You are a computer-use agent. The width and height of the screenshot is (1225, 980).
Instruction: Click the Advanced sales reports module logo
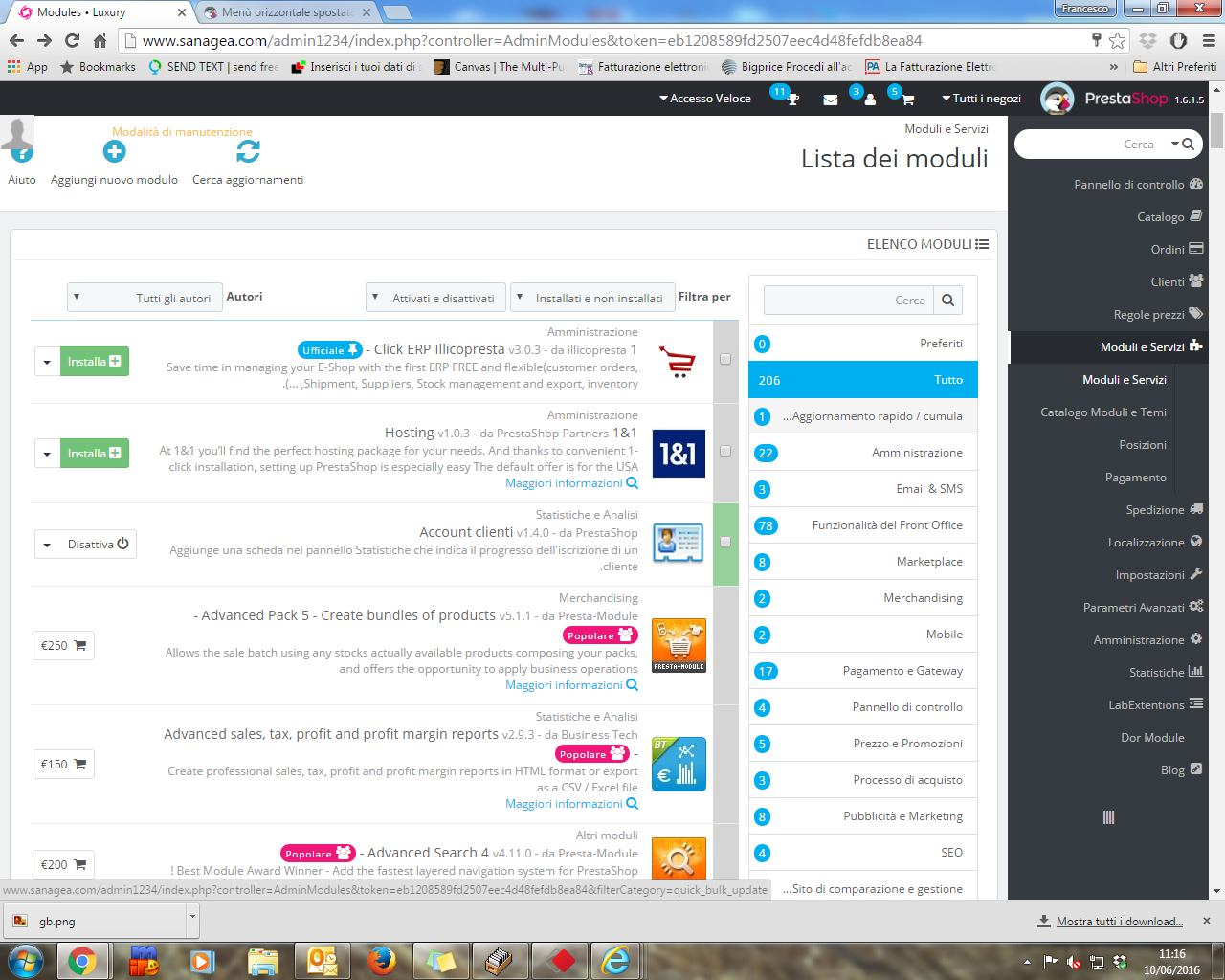pos(679,764)
